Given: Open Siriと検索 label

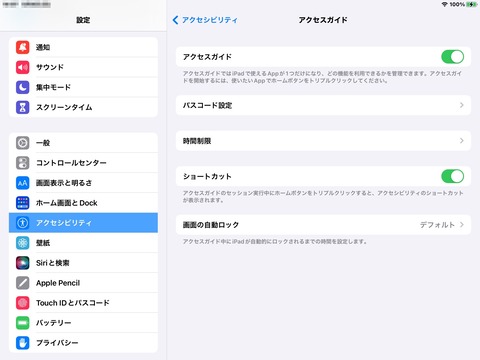Looking at the screenshot, I should 53,263.
